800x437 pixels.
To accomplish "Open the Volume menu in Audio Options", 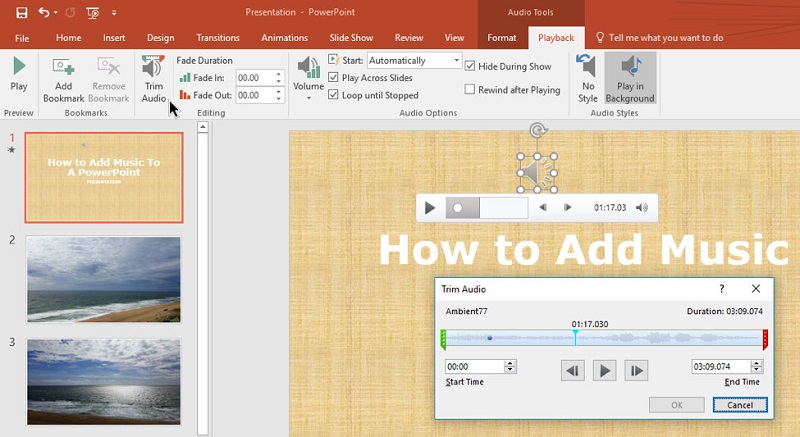I will (308, 78).
